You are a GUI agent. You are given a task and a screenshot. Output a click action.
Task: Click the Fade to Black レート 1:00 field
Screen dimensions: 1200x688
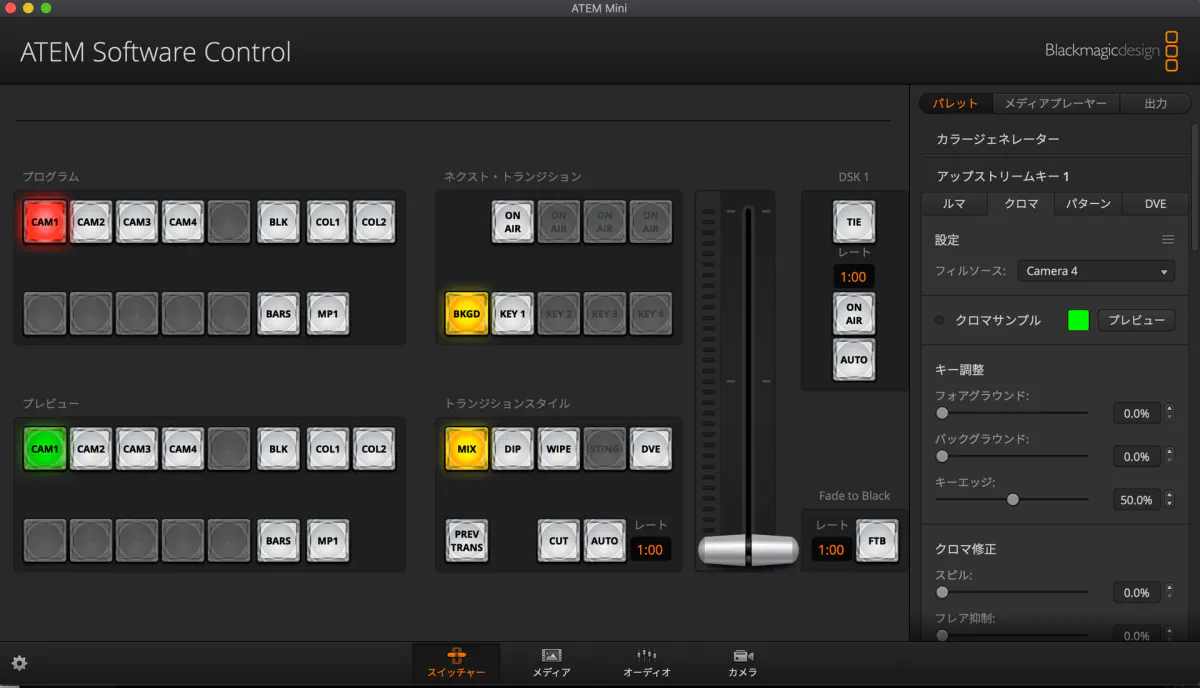coord(831,549)
